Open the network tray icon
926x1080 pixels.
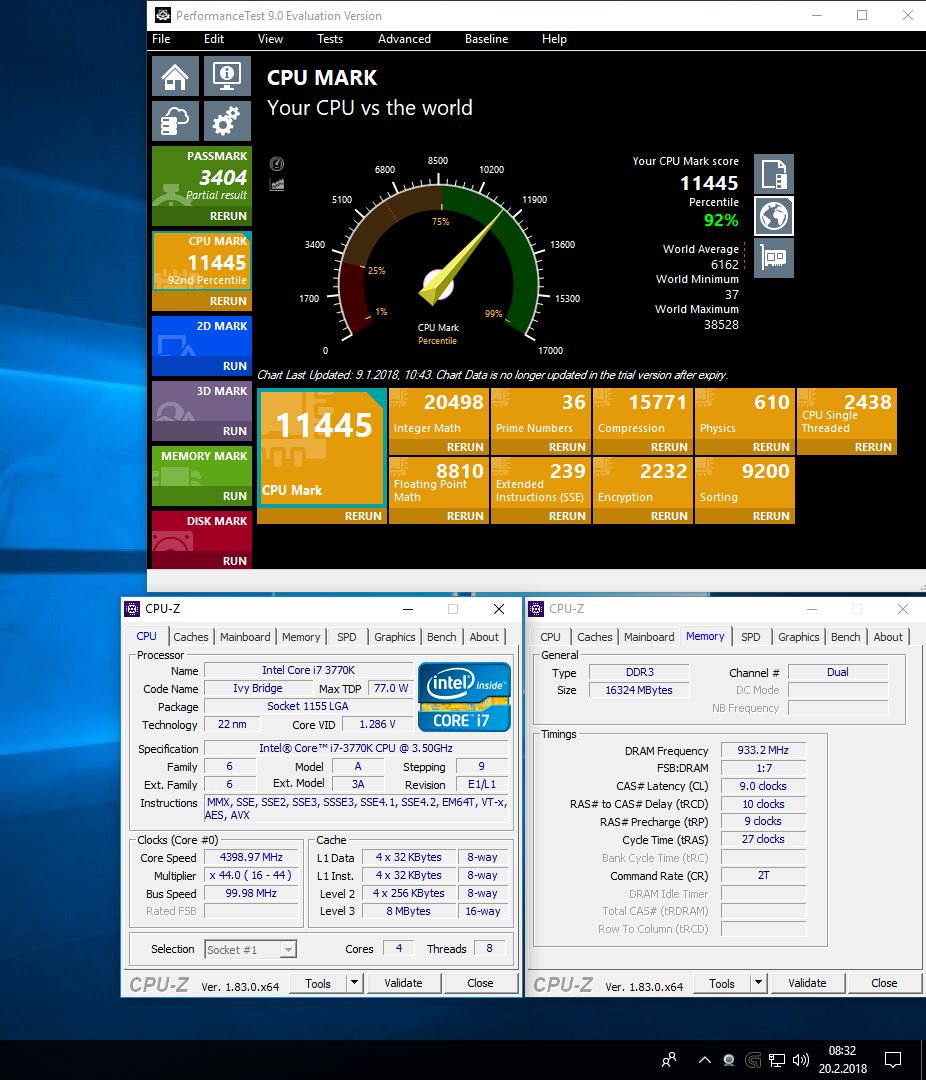coord(777,1060)
